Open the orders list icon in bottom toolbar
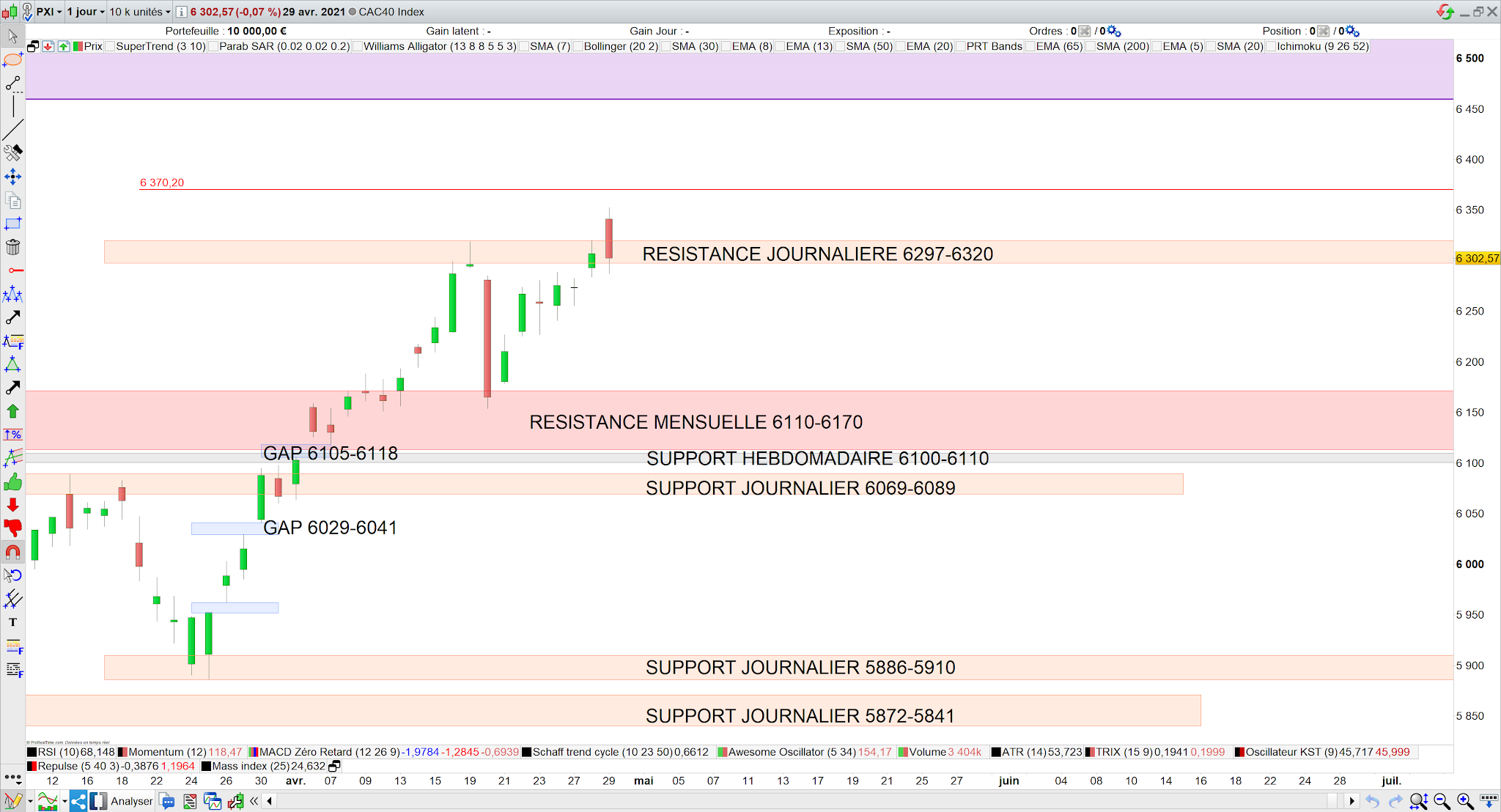Viewport: 1501px width, 812px height. pyautogui.click(x=190, y=801)
